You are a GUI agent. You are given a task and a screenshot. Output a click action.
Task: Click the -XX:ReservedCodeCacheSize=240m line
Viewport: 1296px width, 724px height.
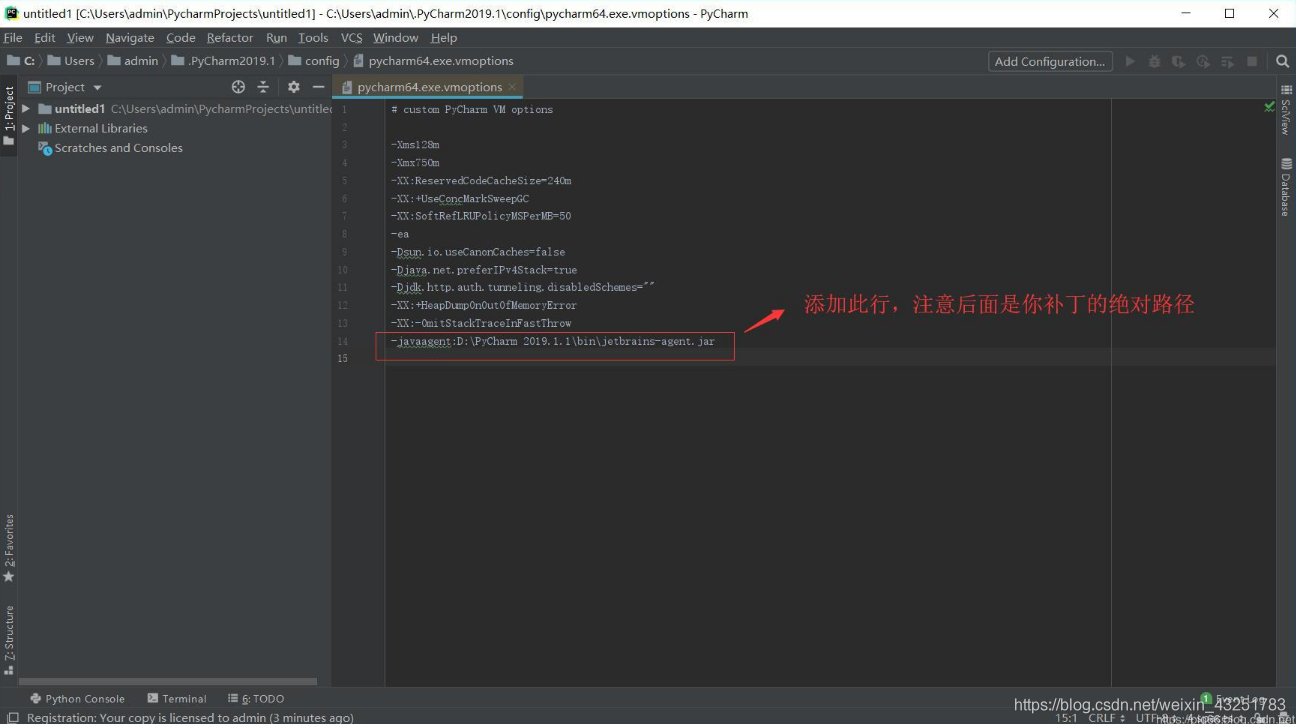pos(481,181)
